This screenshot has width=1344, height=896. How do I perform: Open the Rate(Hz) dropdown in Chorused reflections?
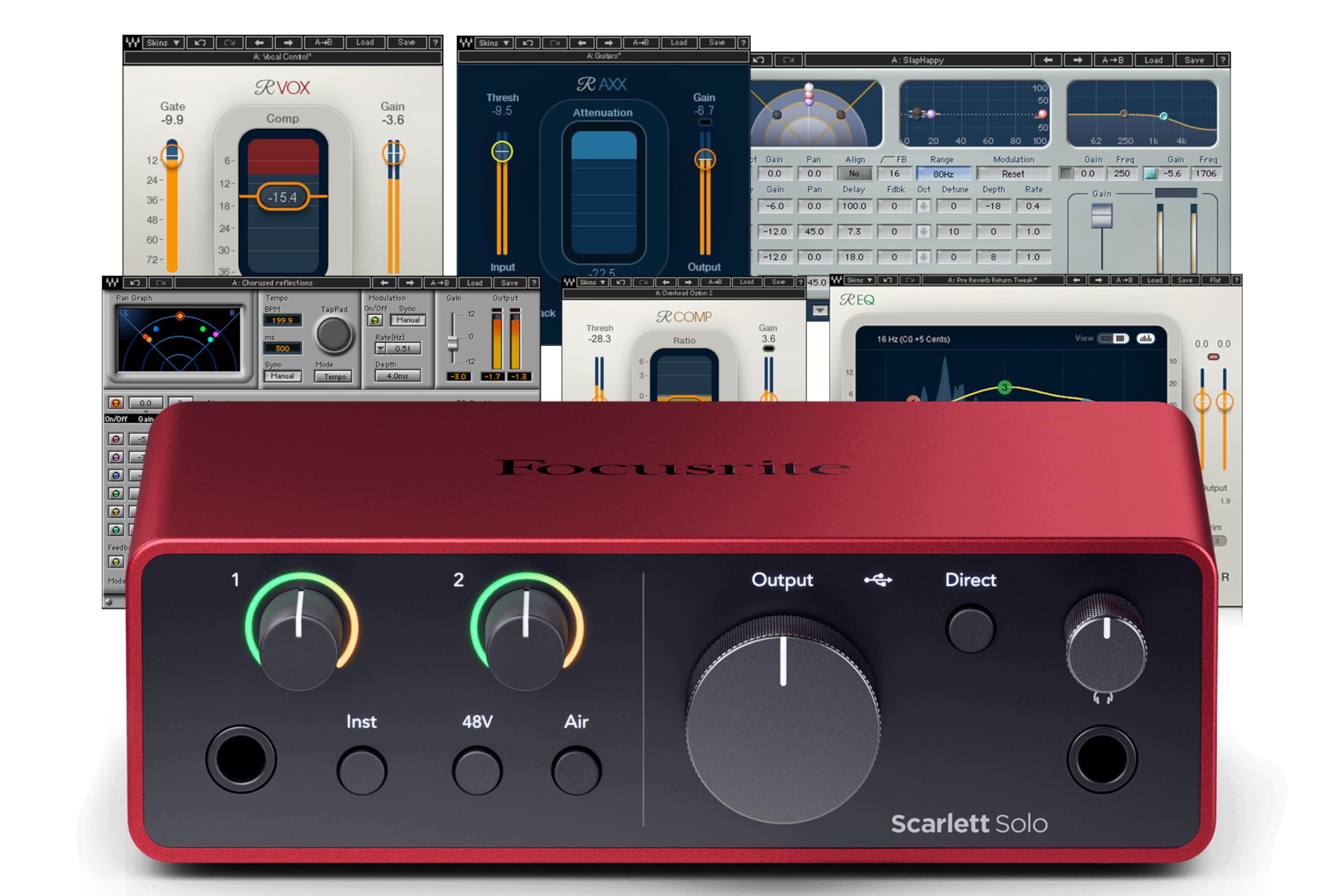tap(381, 349)
